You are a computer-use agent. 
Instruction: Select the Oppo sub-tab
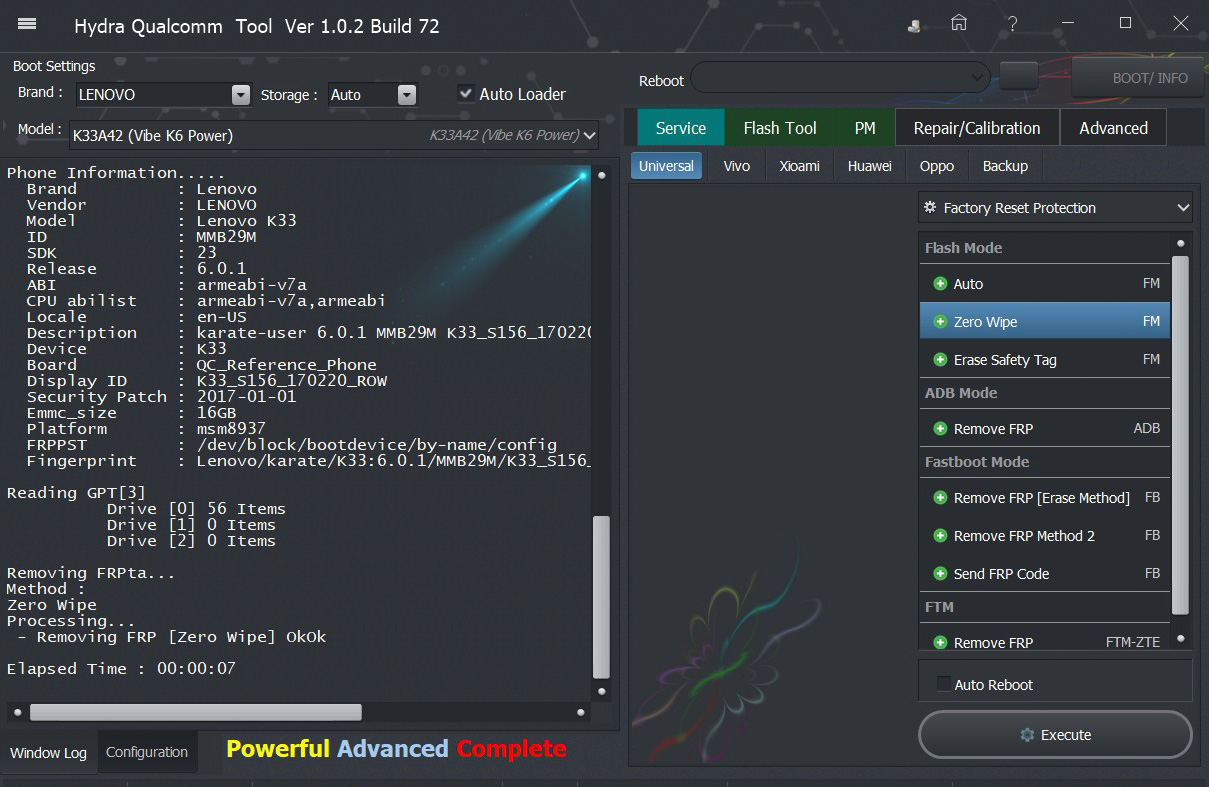tap(937, 166)
